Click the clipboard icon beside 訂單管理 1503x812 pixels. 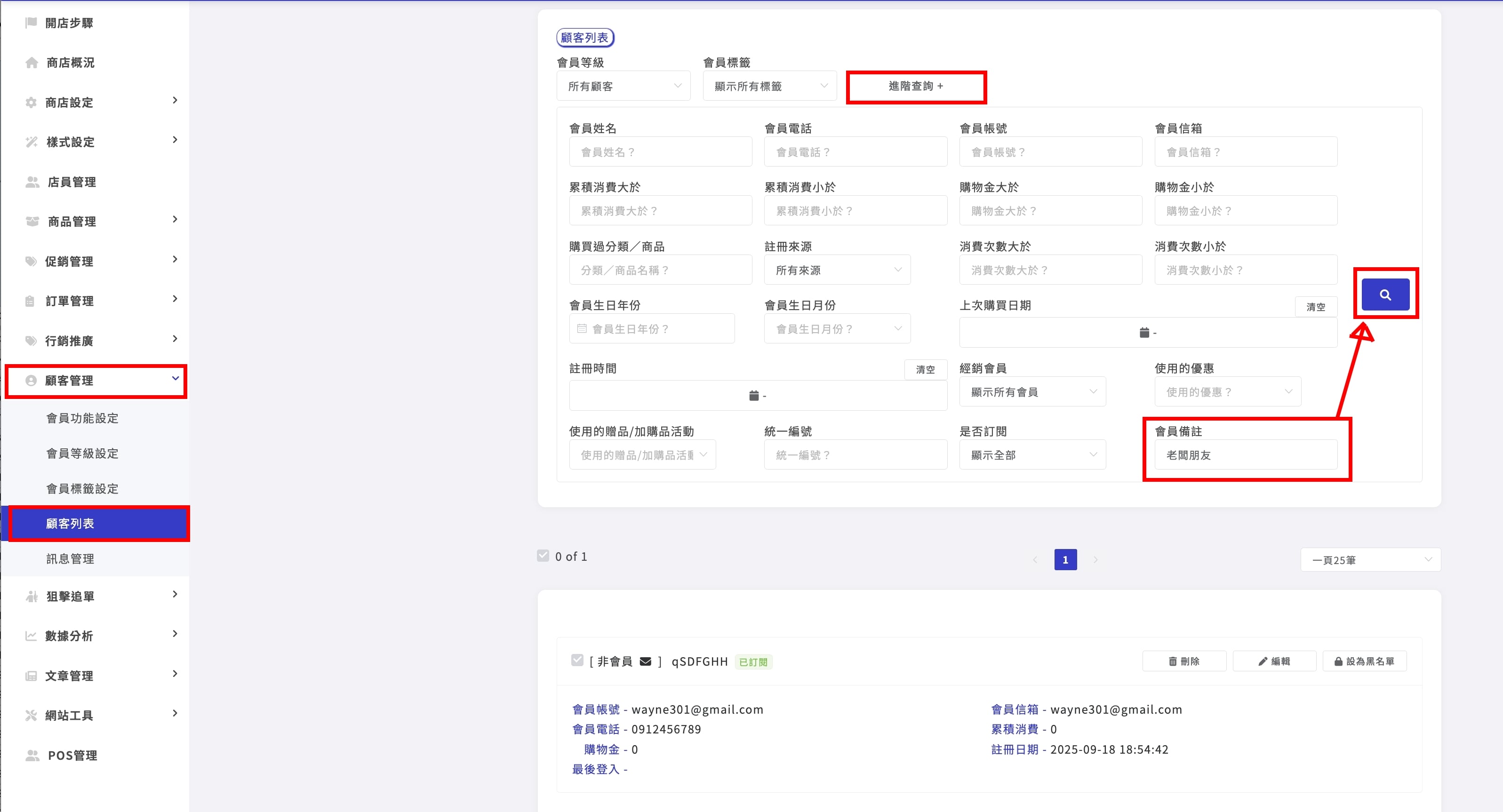[x=30, y=301]
